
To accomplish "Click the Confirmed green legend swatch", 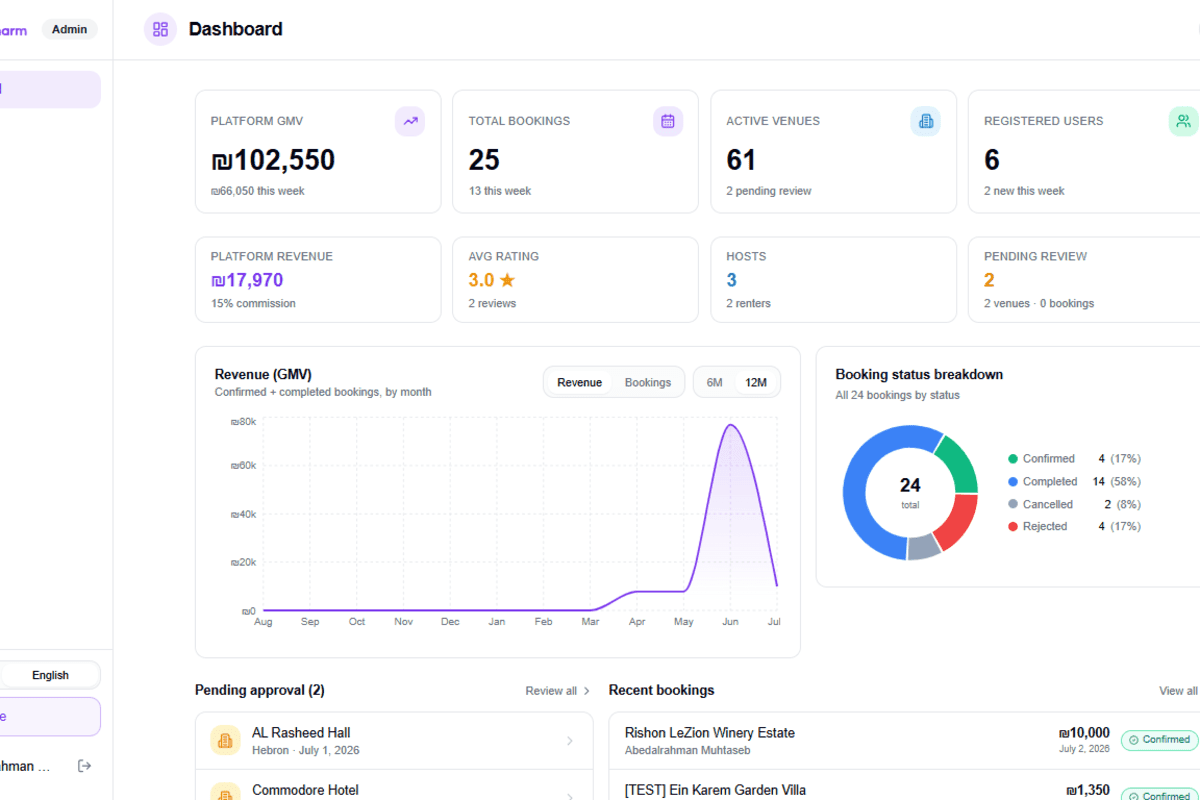I will coord(1013,459).
